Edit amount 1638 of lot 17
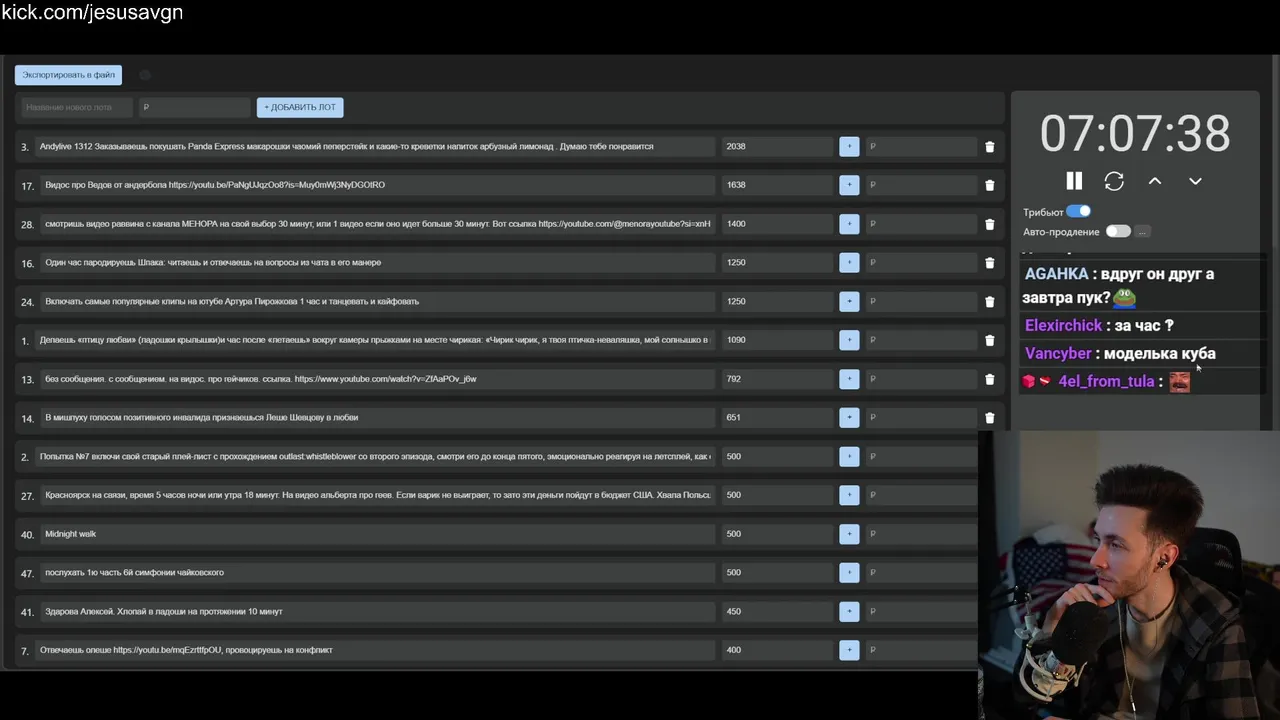This screenshot has height=720, width=1280. point(777,185)
